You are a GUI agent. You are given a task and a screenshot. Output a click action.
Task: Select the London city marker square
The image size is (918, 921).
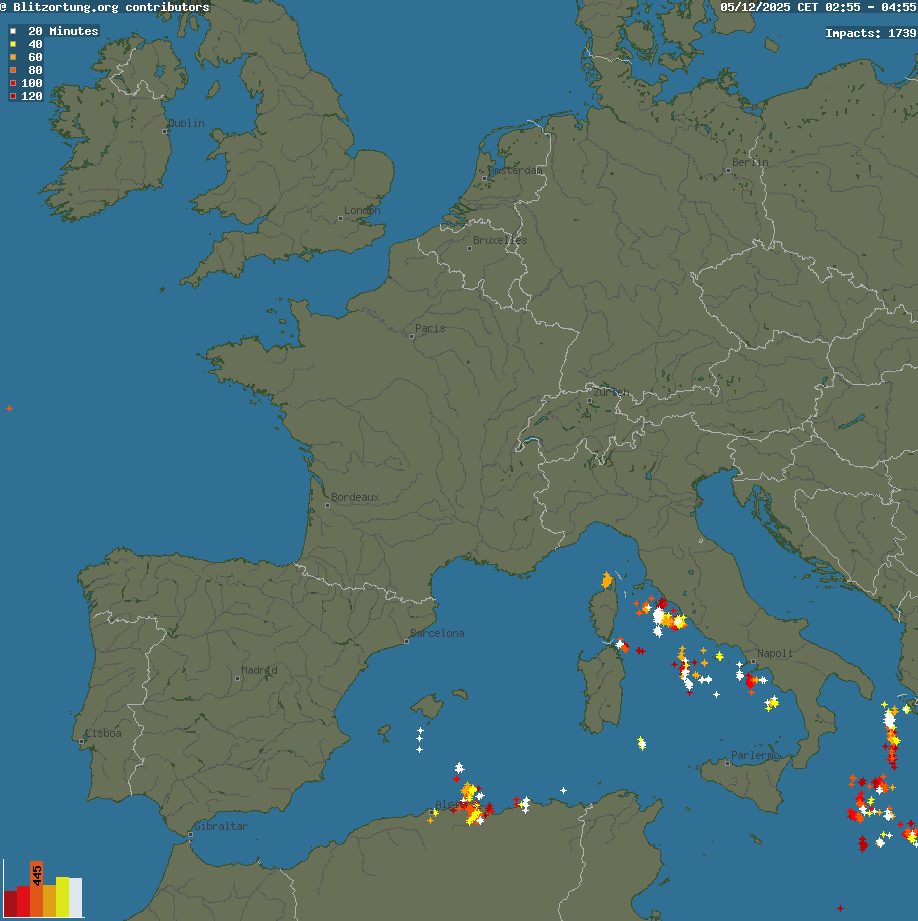(341, 217)
